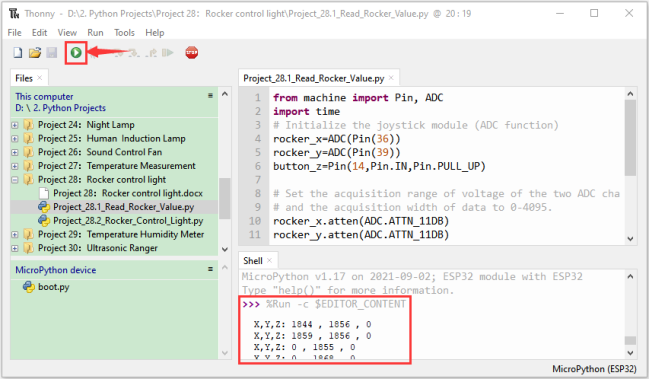Screen dimensions: 650x379
Task: Expand Project 26: Sound Control Fan folder
Action: pos(15,152)
